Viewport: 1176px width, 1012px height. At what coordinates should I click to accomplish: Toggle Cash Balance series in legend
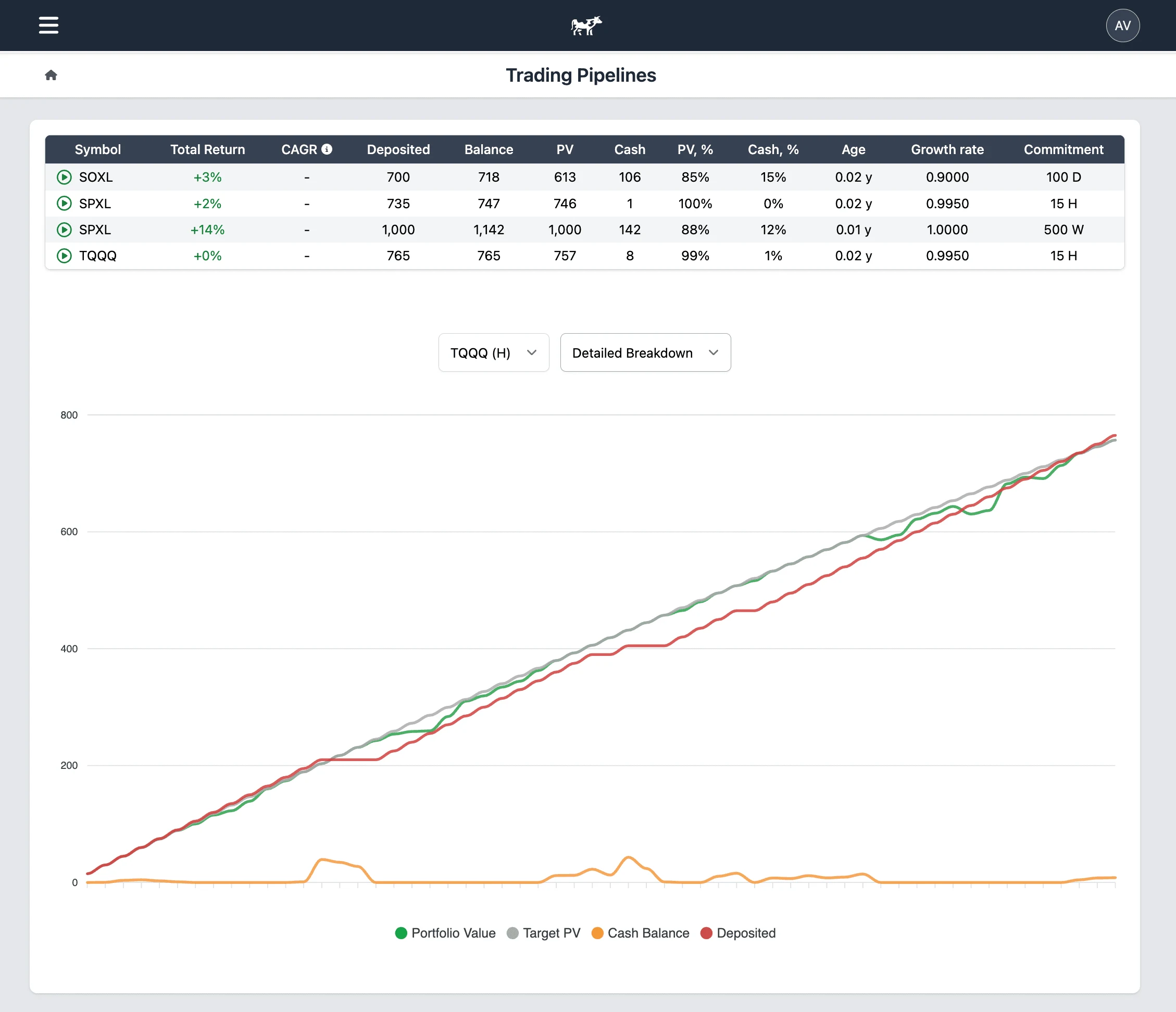point(640,933)
